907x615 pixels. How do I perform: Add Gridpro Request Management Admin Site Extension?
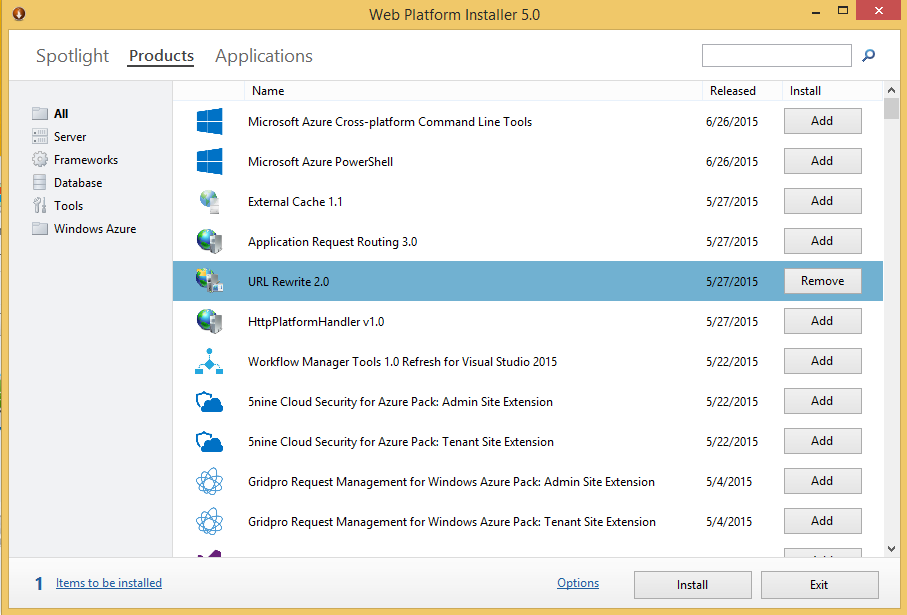pos(823,480)
